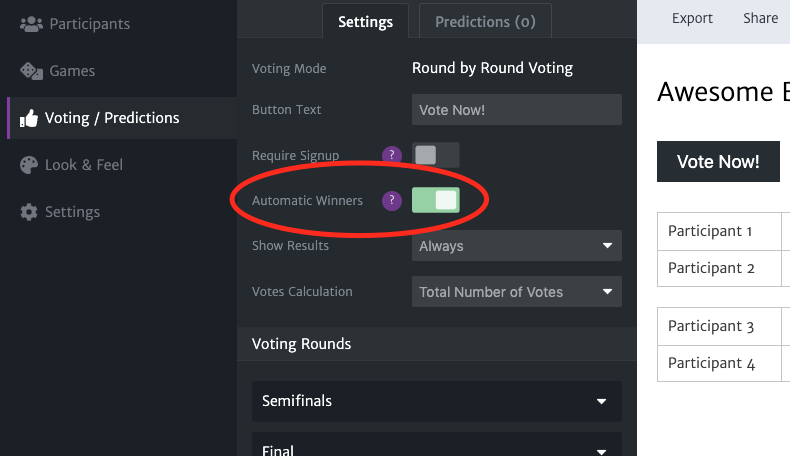The height and width of the screenshot is (456, 790).
Task: Click the Participants people icon in sidebar
Action: (x=31, y=24)
